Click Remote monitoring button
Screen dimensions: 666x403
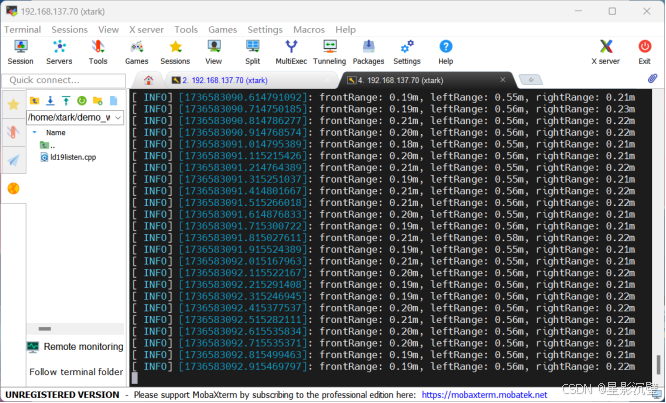(x=75, y=347)
